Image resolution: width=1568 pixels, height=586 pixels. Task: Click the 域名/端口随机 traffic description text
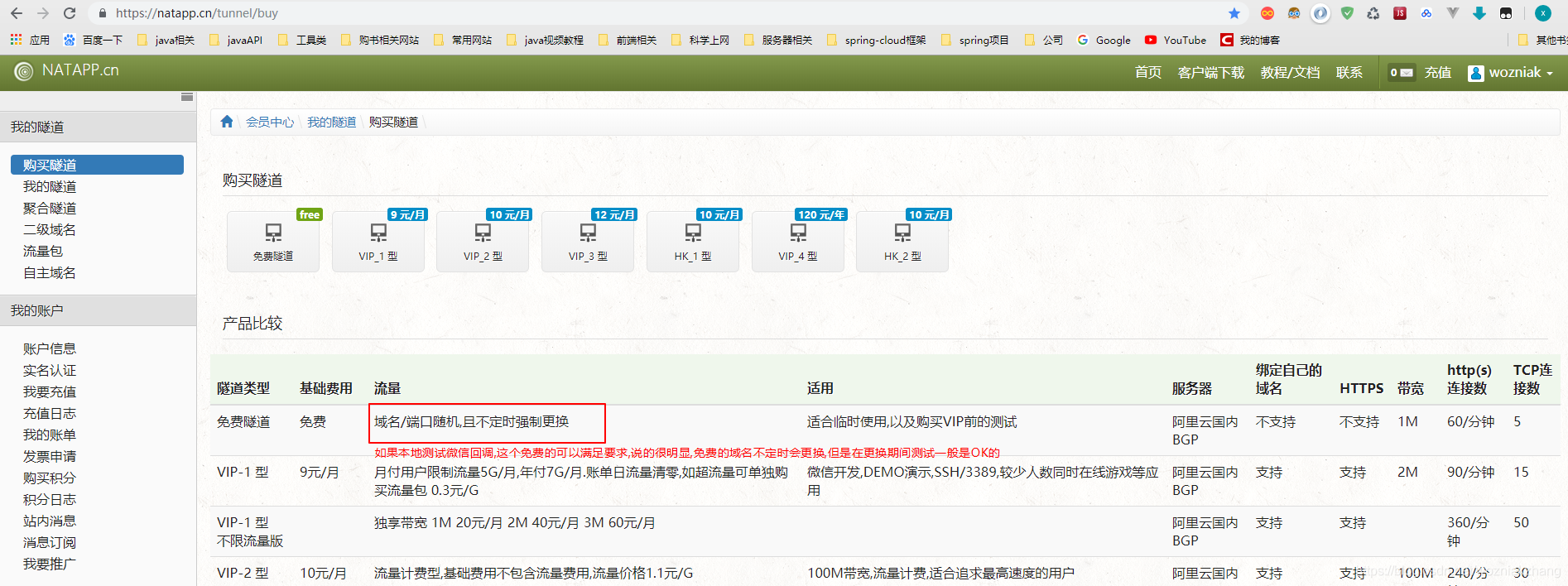[x=471, y=422]
